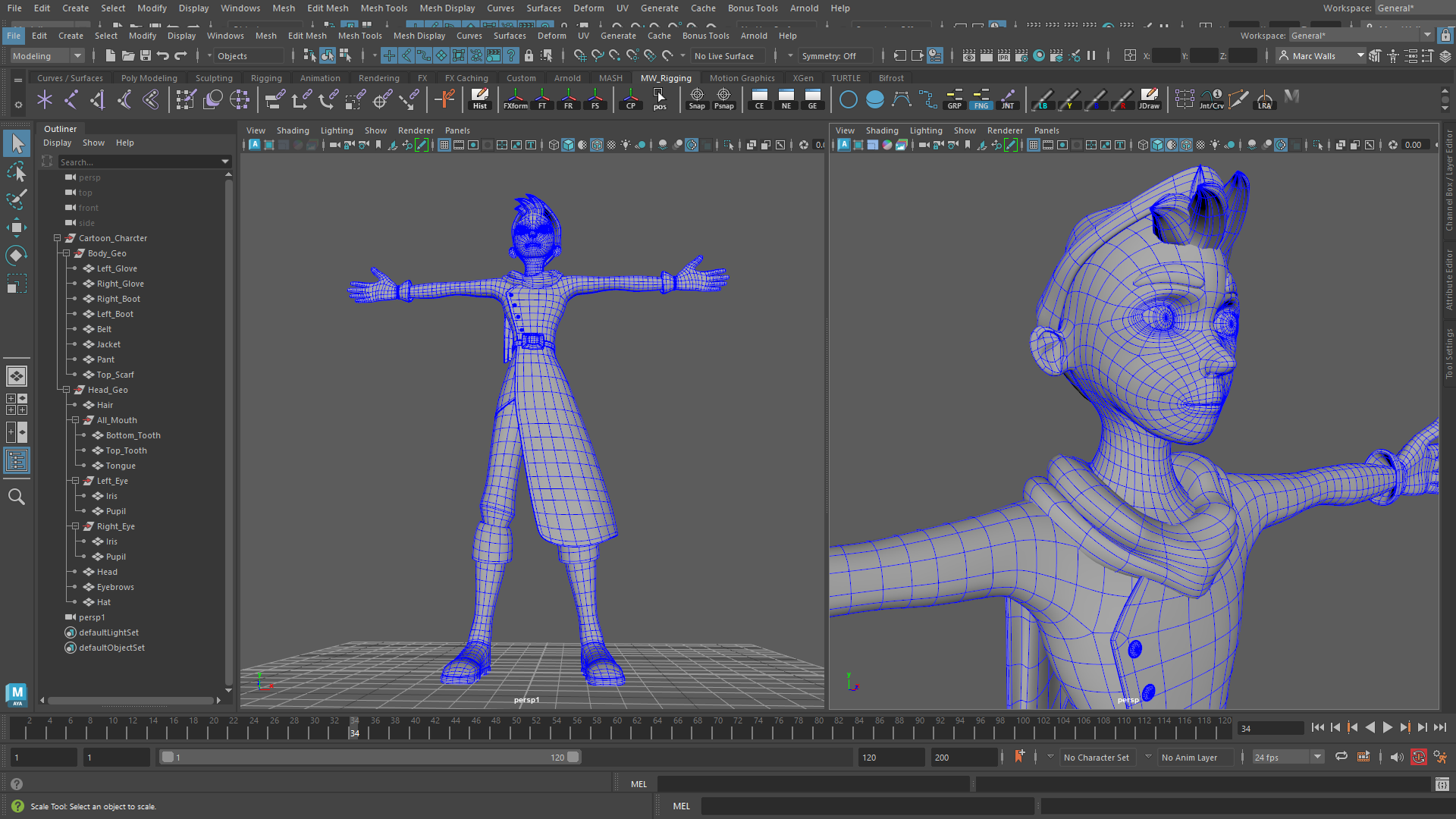Click the Jnt/Crv shelf icon
The image size is (1456, 819).
tap(1211, 99)
